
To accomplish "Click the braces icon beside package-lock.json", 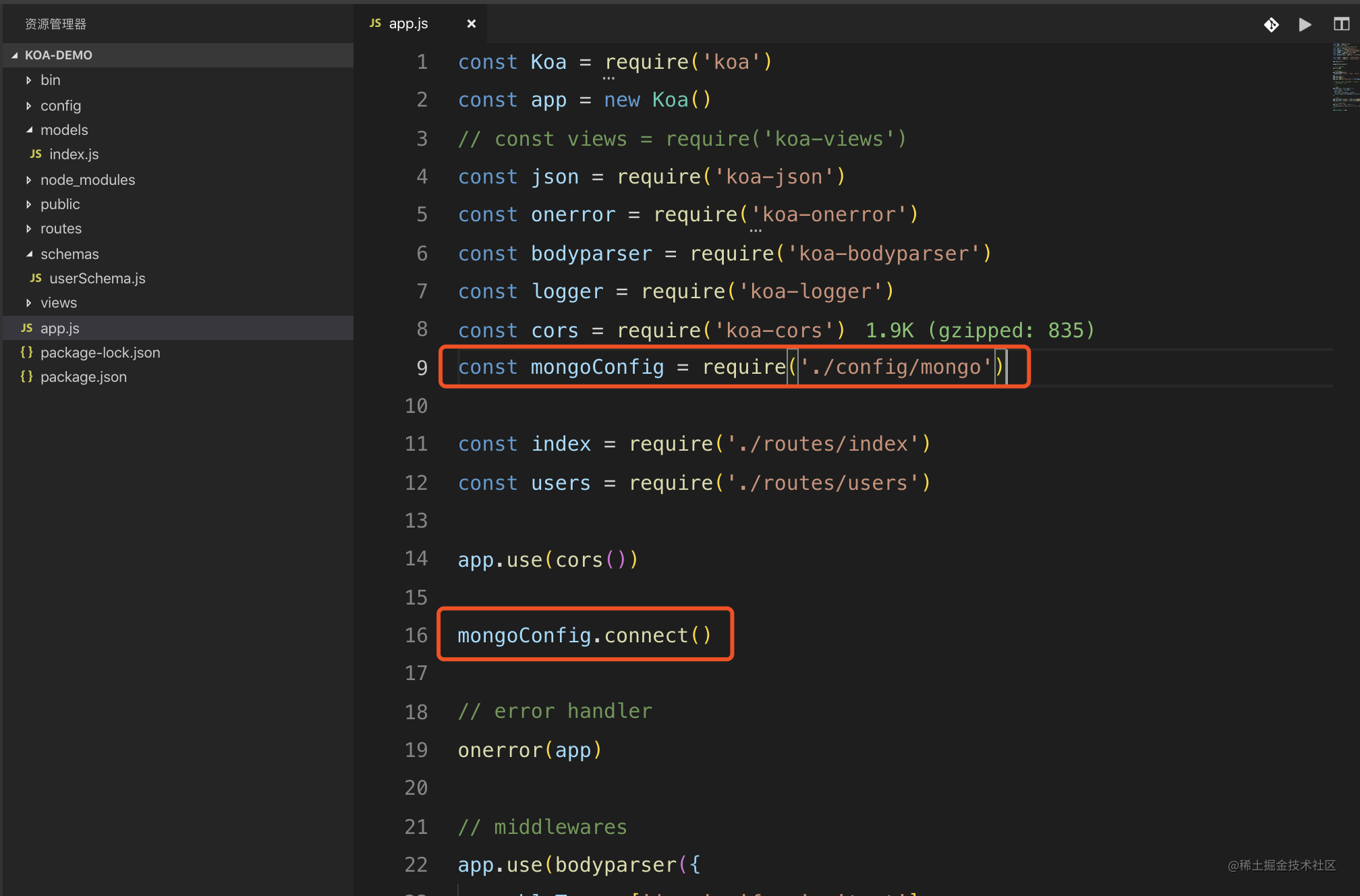I will pyautogui.click(x=26, y=352).
